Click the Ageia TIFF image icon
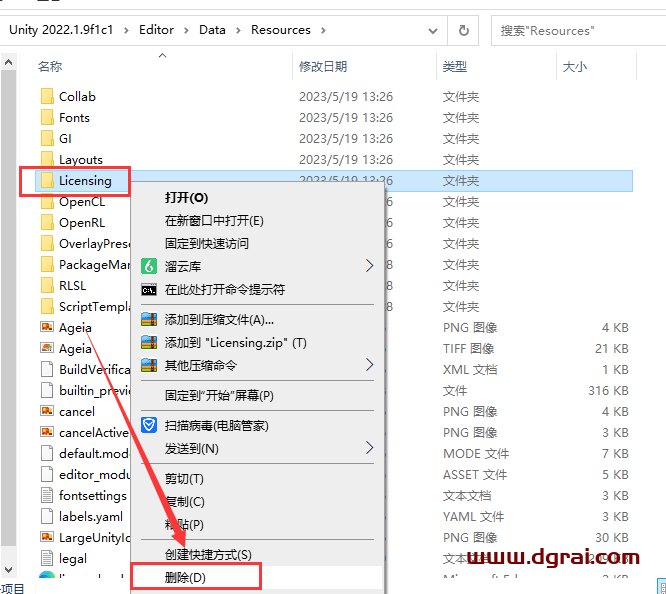Viewport: 666px width, 594px height. point(47,348)
